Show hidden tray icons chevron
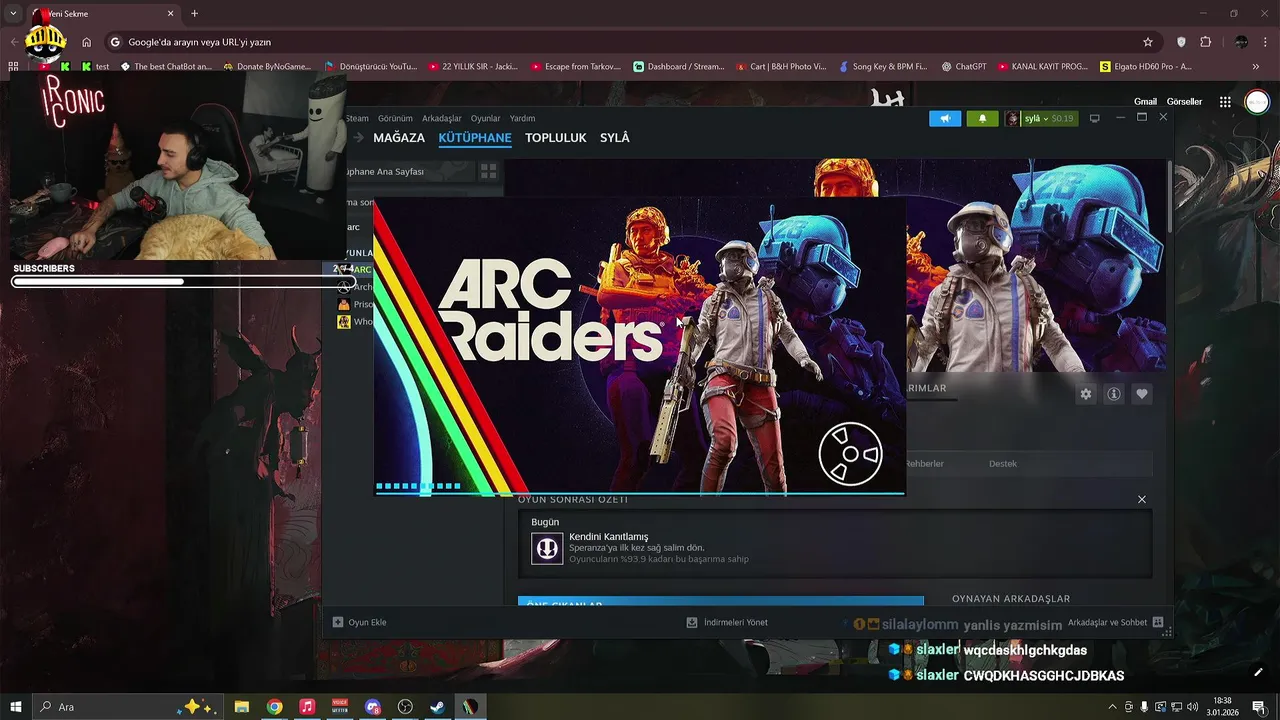This screenshot has width=1280, height=720. tap(1114, 706)
